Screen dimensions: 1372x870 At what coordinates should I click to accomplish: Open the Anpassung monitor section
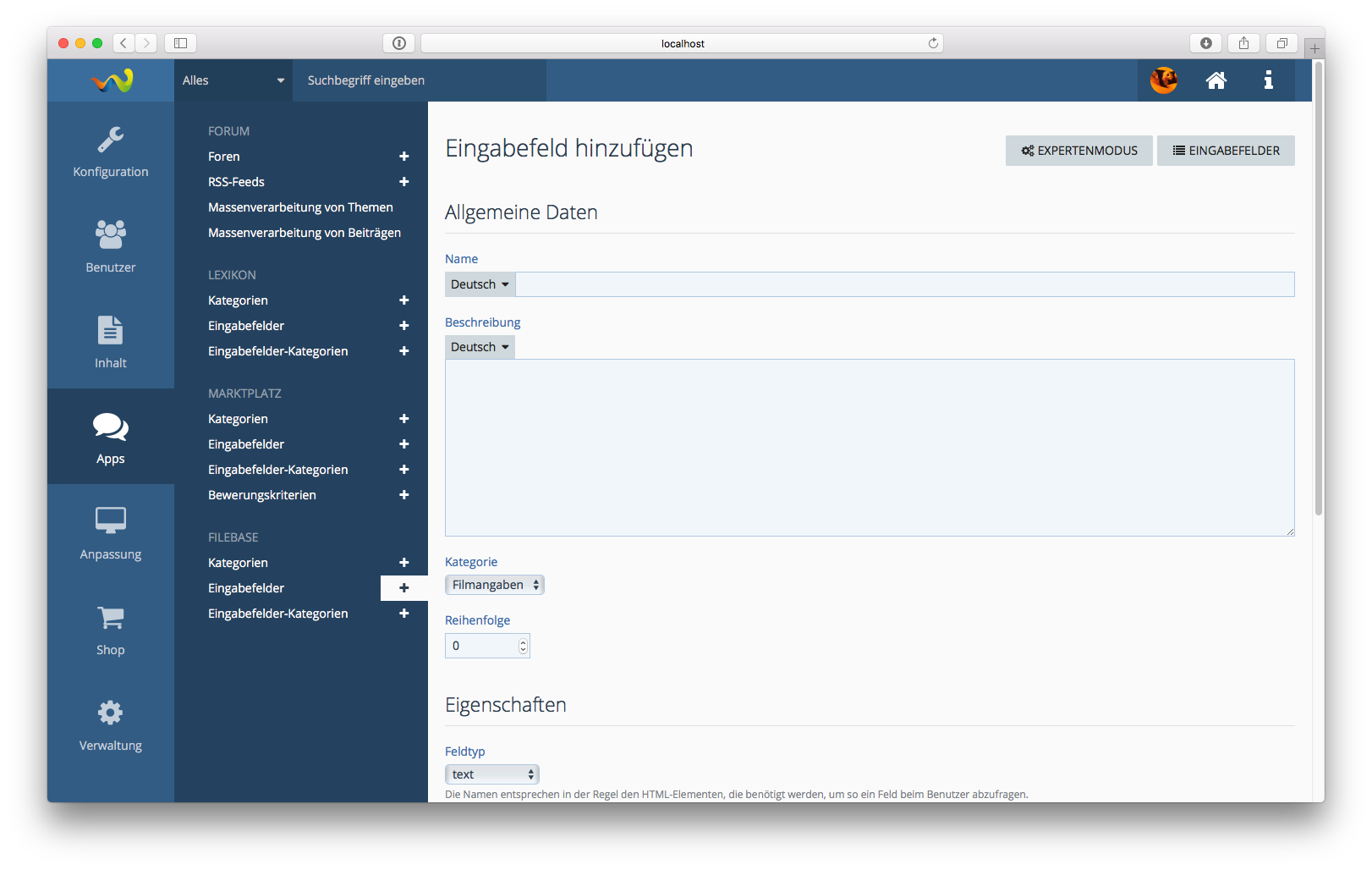(x=110, y=533)
